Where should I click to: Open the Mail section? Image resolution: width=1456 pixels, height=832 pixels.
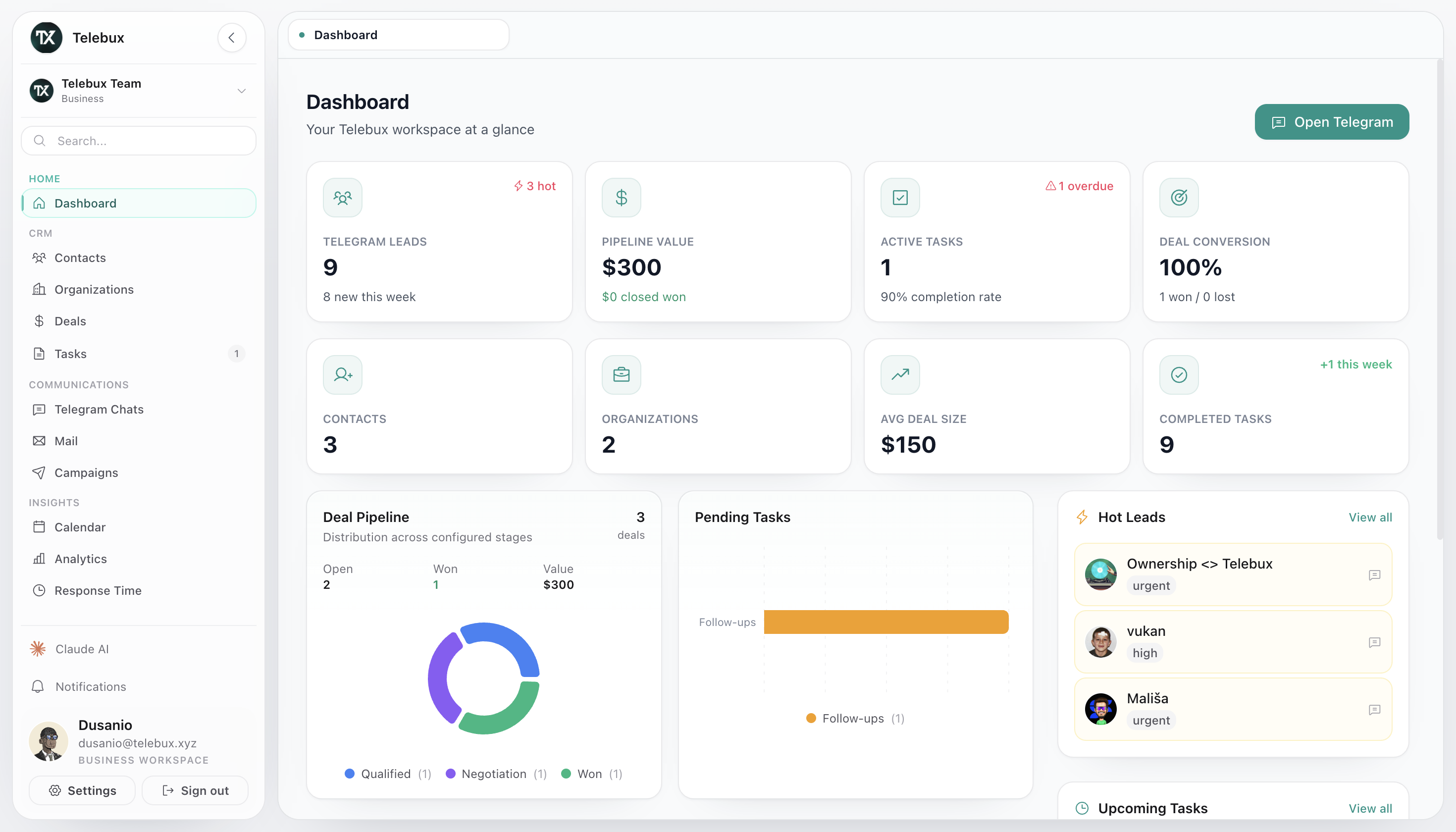[x=139, y=441]
